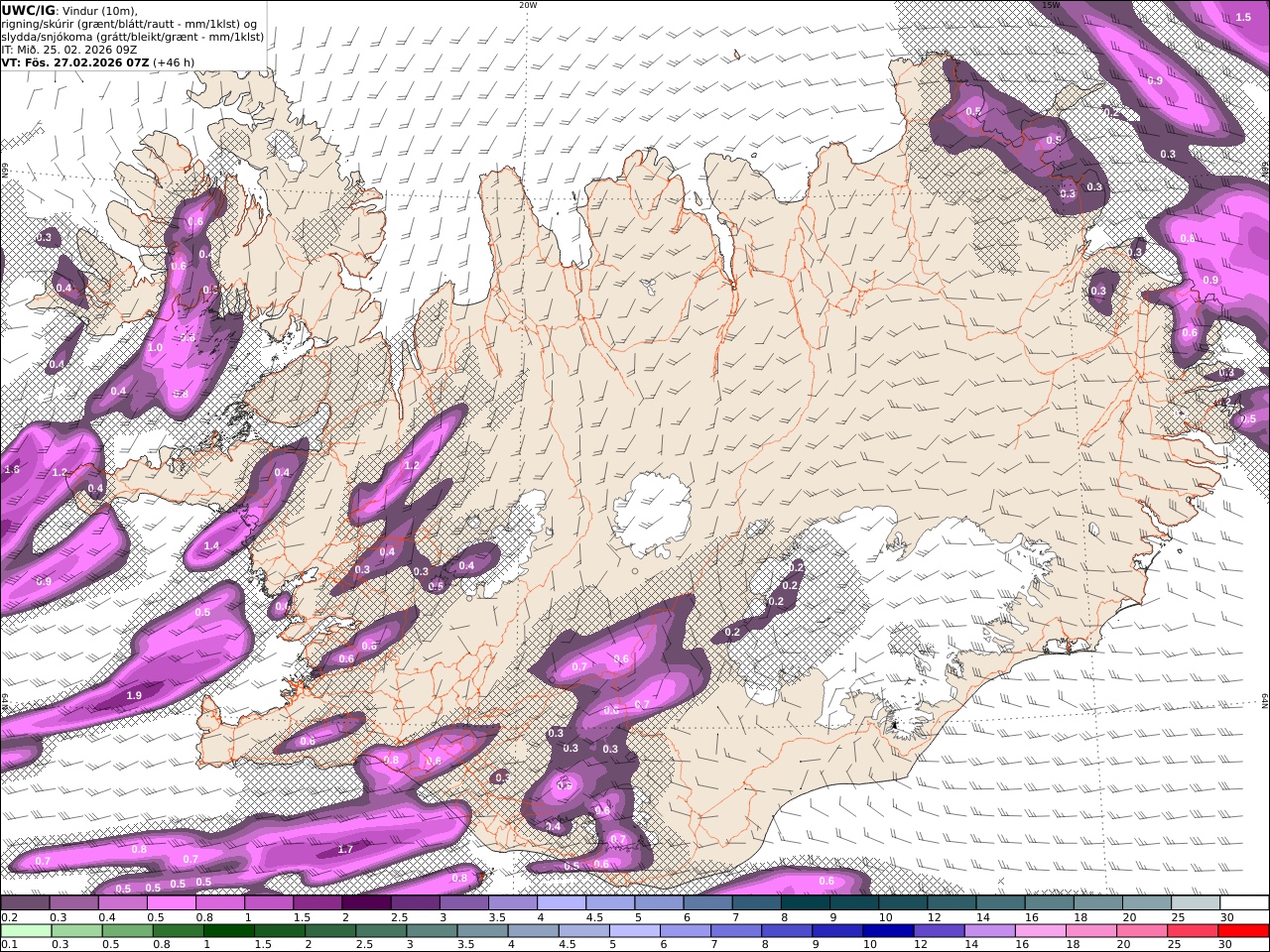The width and height of the screenshot is (1270, 952).
Task: Pick the light pink 16 rain legend swatch
Action: point(1041,931)
